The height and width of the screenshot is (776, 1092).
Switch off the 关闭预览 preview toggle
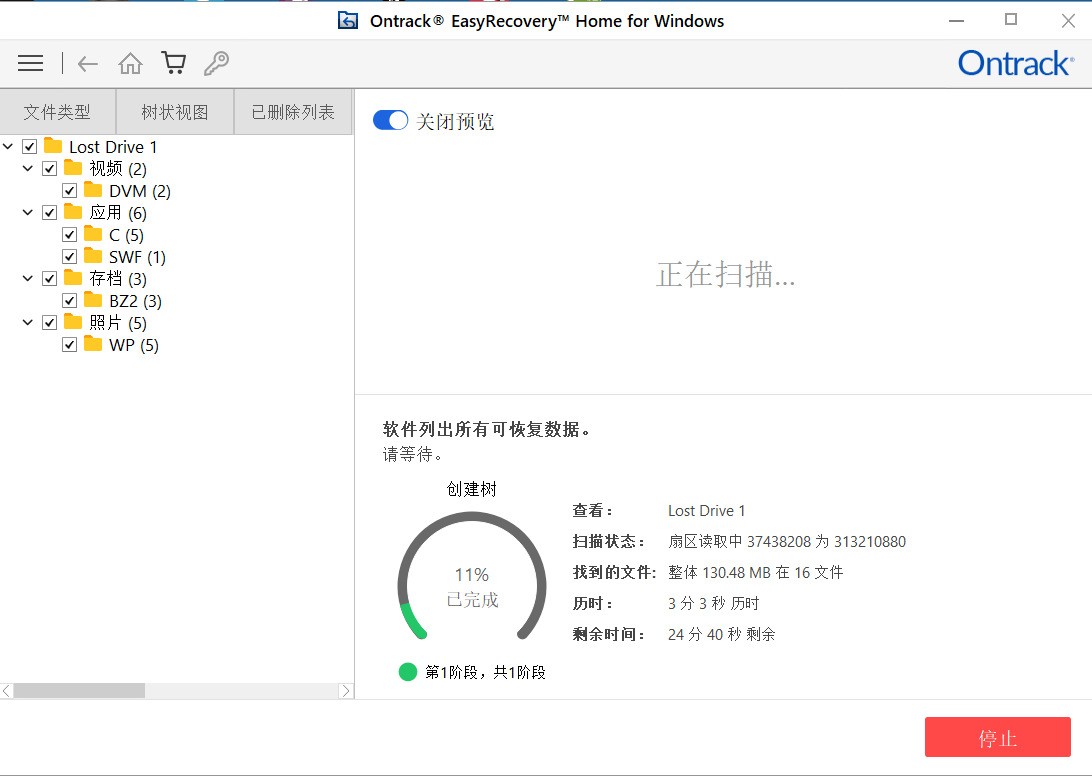click(x=390, y=119)
